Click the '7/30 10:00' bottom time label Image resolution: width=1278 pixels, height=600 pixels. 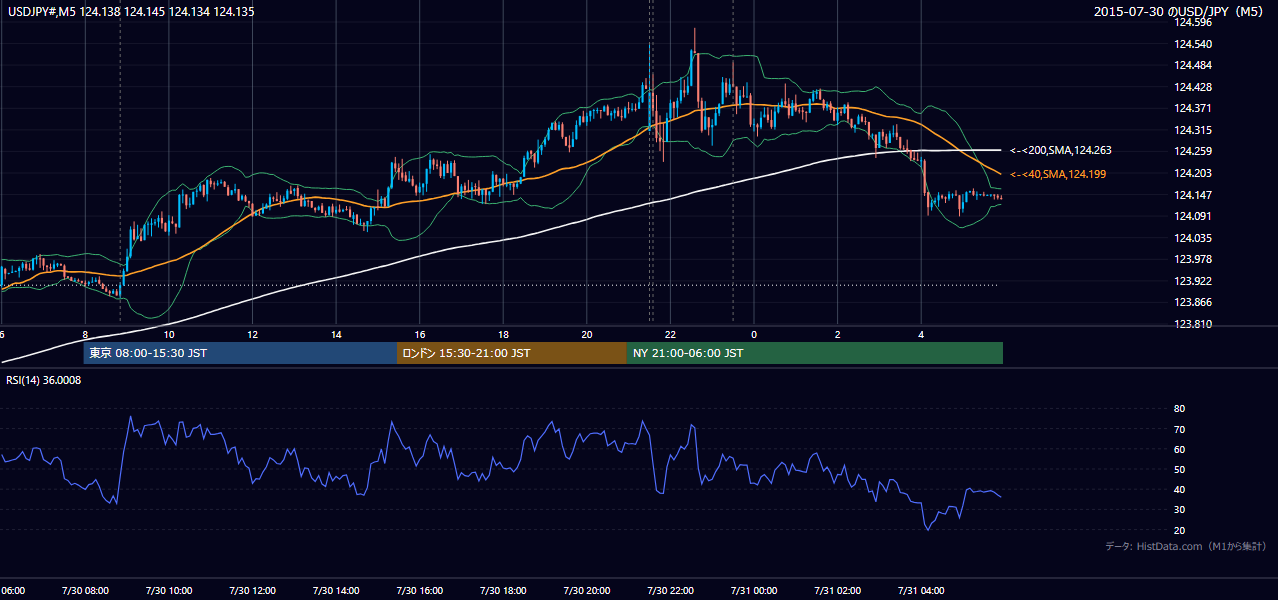click(168, 591)
